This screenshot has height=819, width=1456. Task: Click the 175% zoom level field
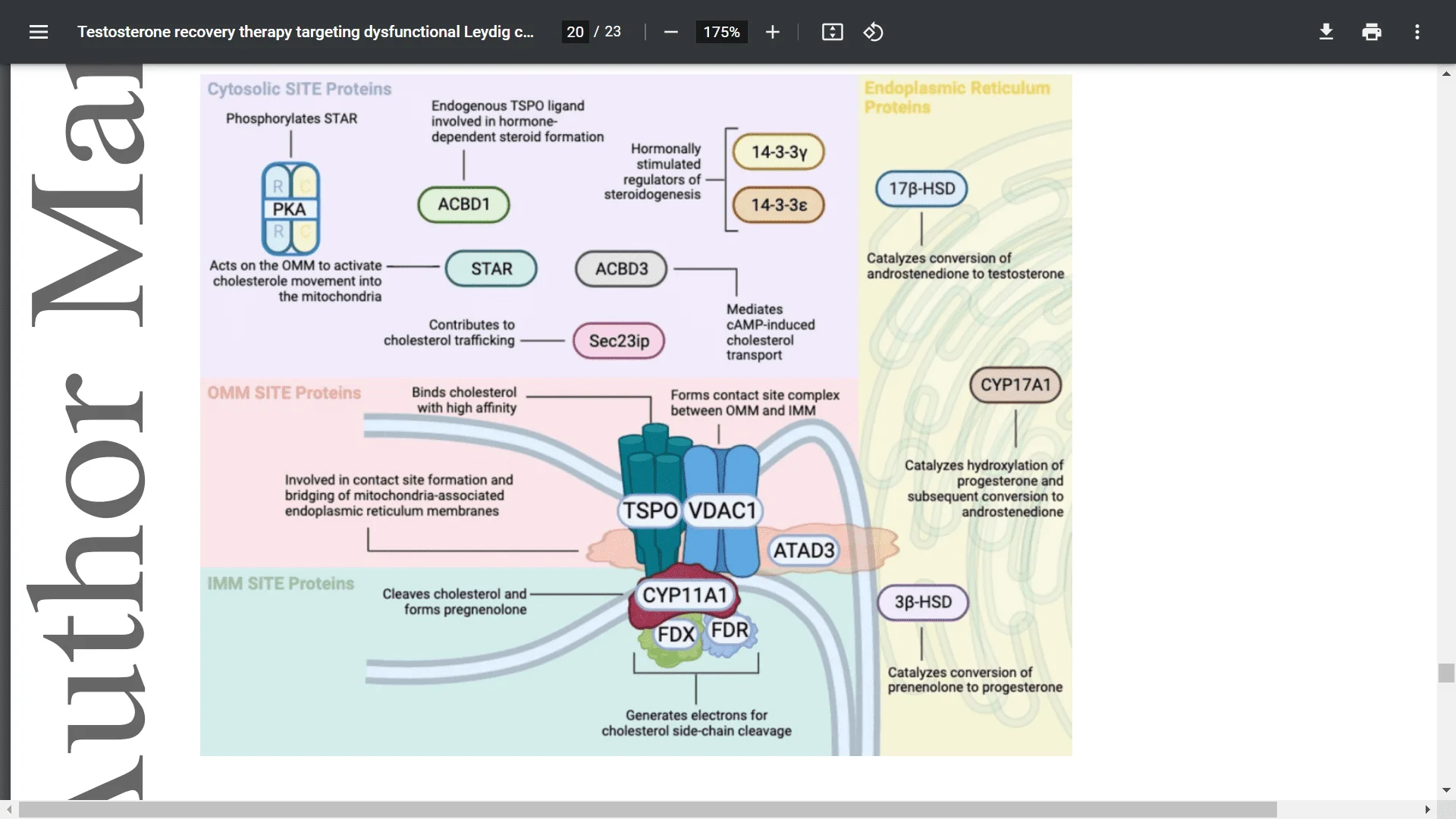[721, 32]
